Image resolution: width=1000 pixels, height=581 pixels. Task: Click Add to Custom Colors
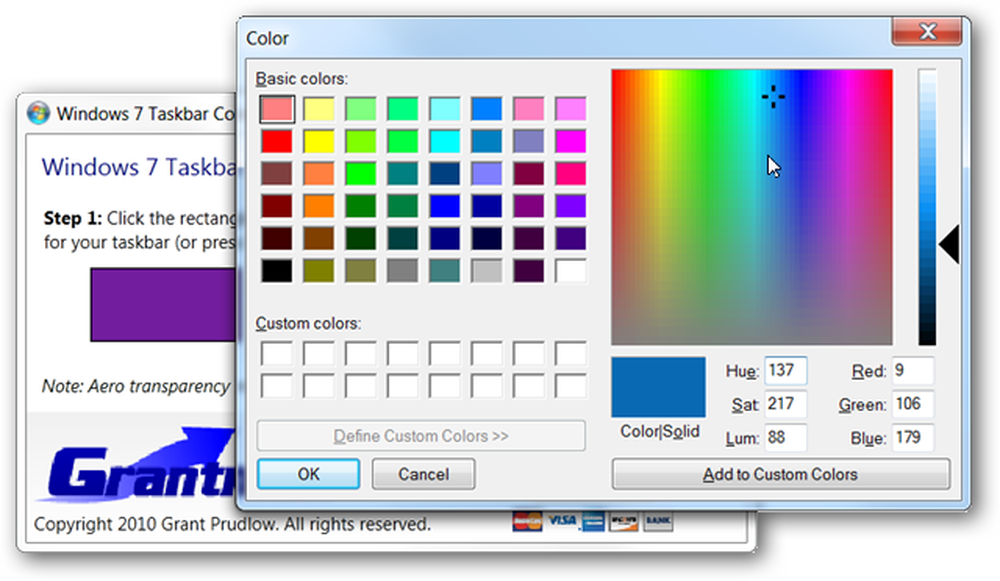pyautogui.click(x=781, y=474)
